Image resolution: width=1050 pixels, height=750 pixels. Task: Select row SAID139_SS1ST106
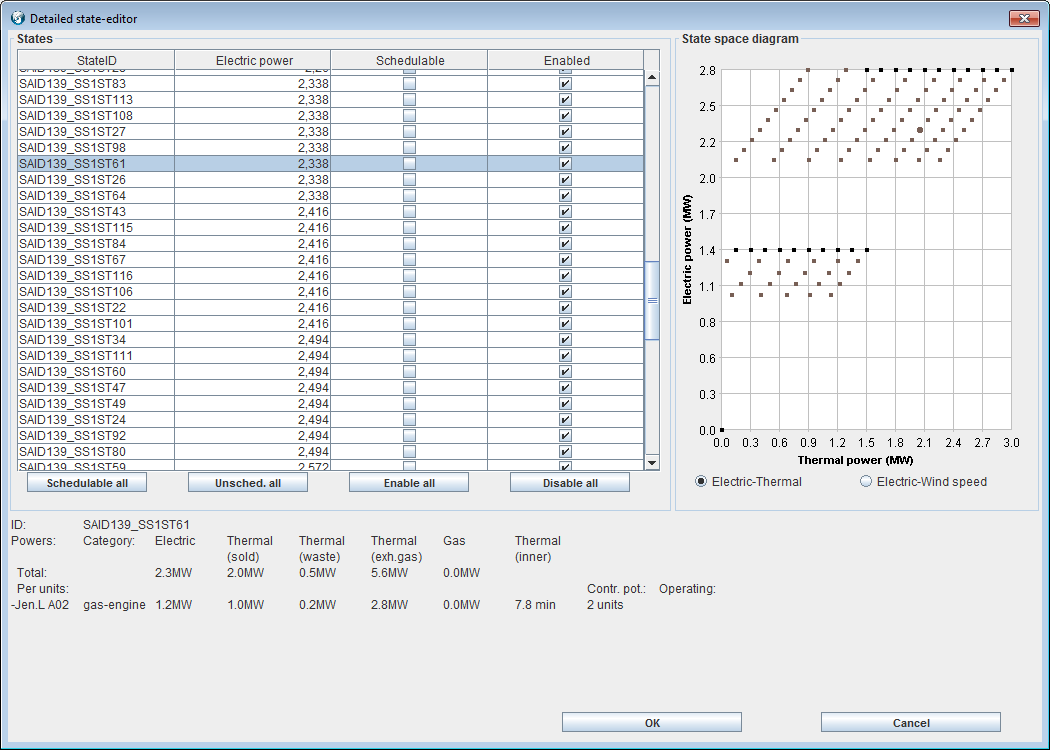(x=331, y=292)
